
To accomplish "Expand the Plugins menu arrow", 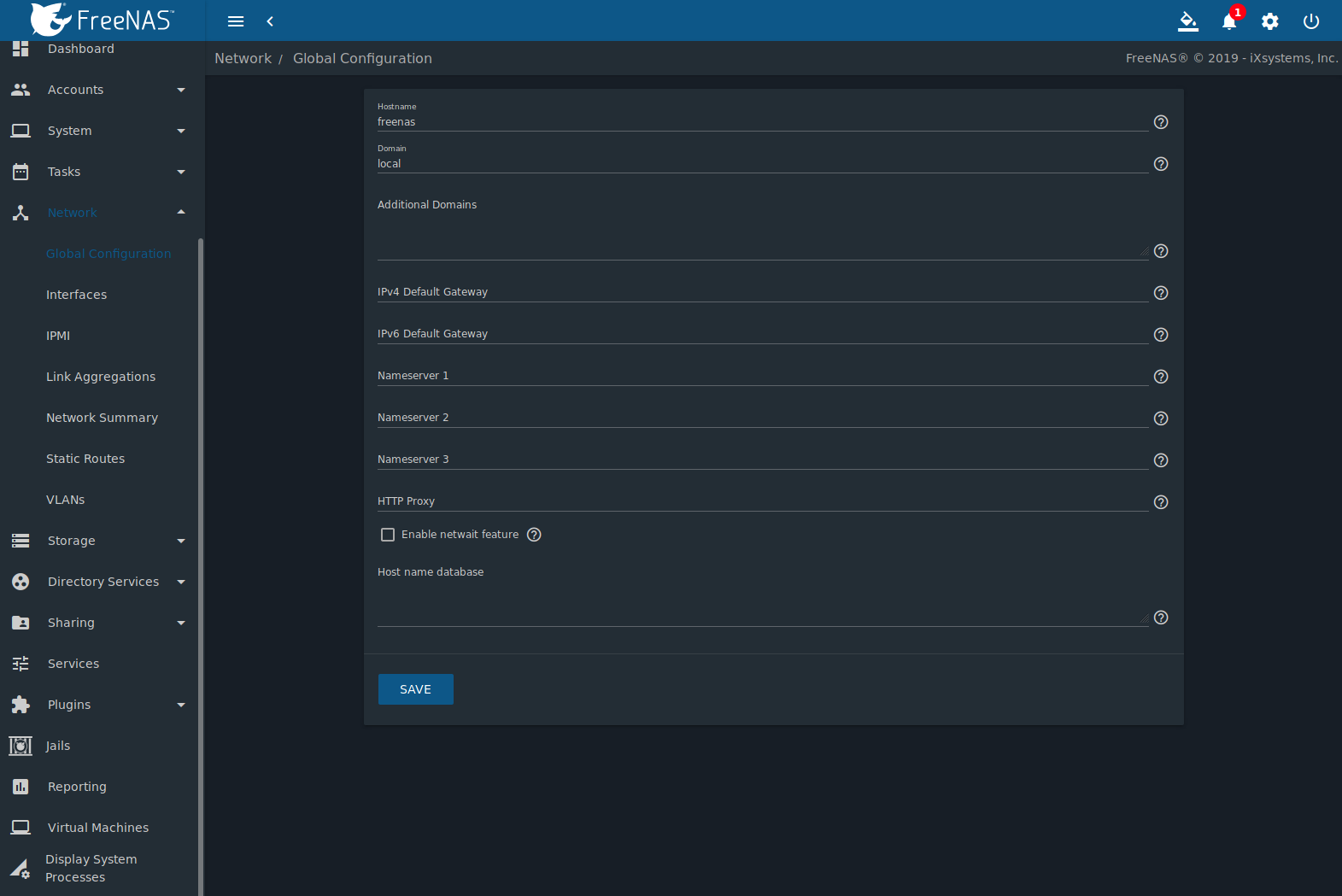I will click(181, 705).
